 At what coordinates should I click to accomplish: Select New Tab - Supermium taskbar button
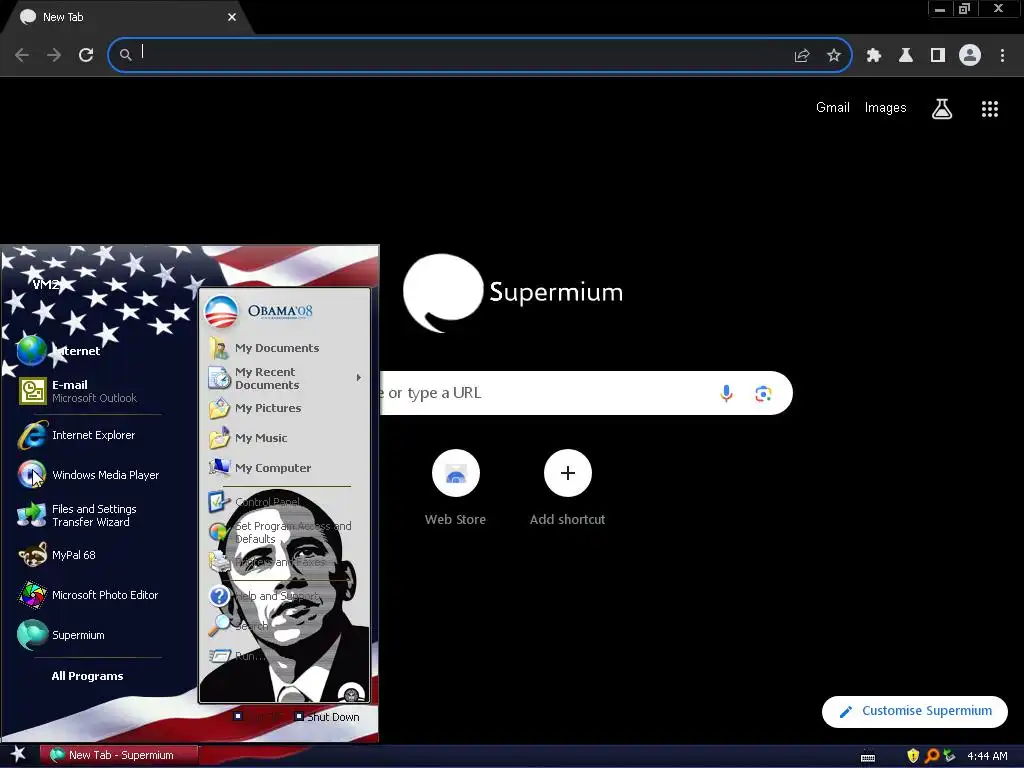(118, 756)
